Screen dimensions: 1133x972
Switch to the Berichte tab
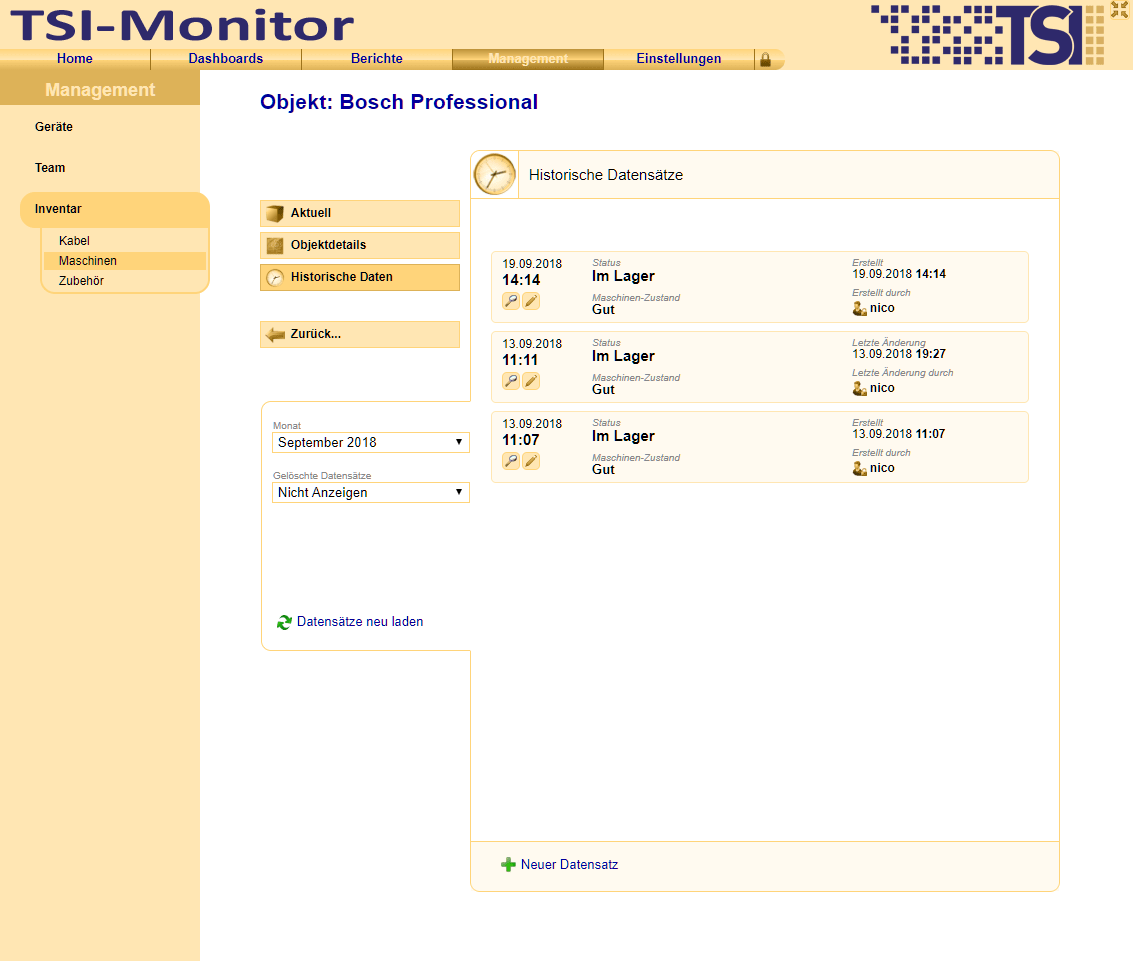pos(376,59)
